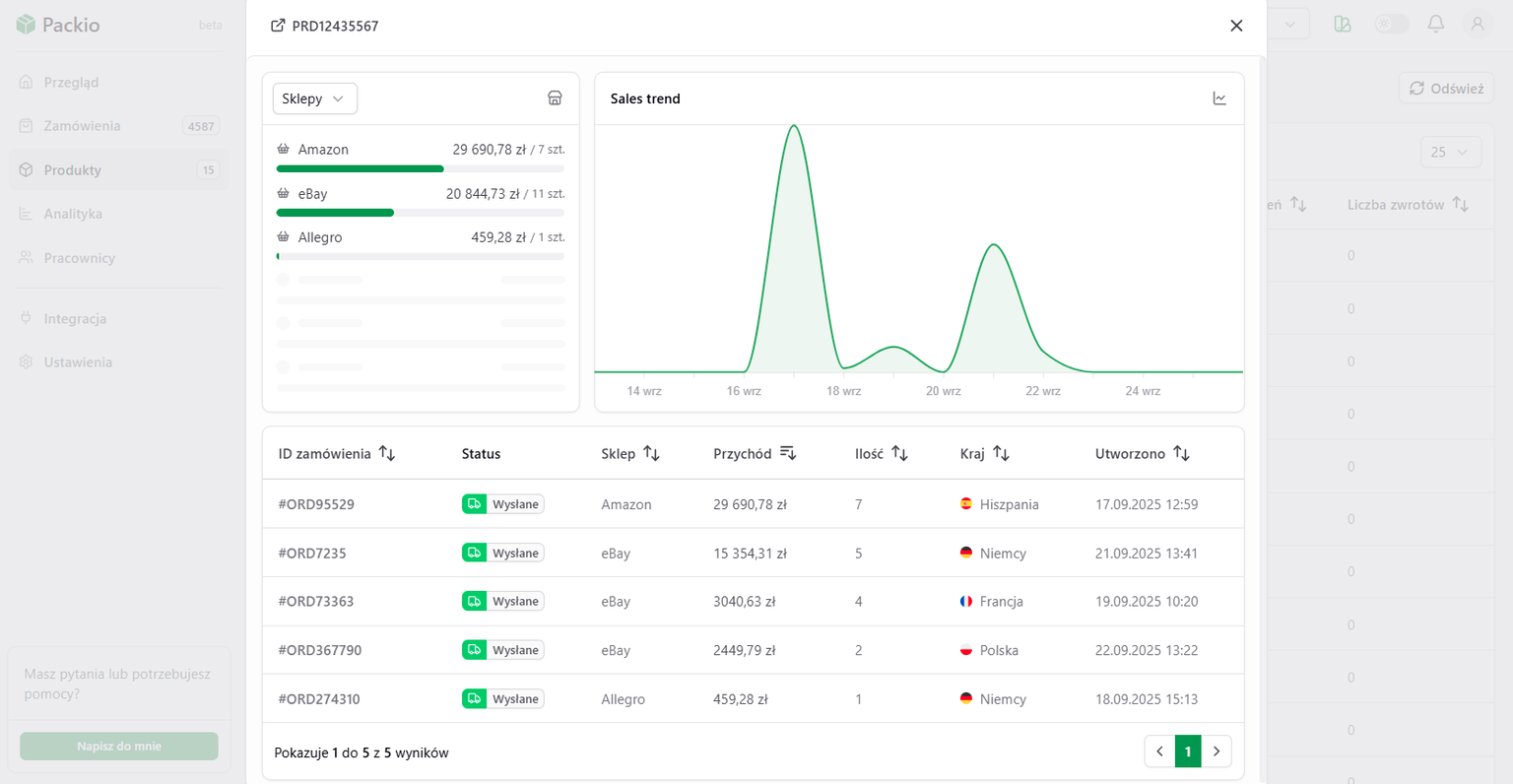Click the Amazon revenue progress bar

point(421,168)
